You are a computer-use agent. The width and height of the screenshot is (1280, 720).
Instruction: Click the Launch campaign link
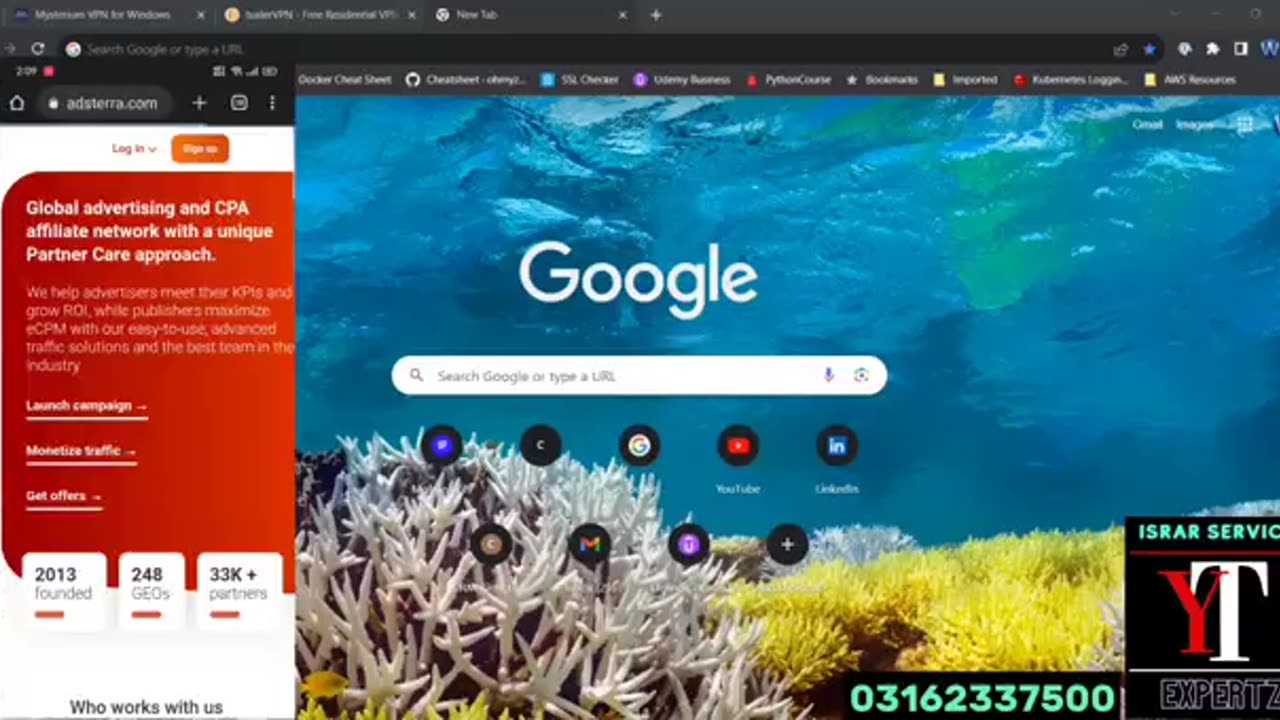pos(87,406)
